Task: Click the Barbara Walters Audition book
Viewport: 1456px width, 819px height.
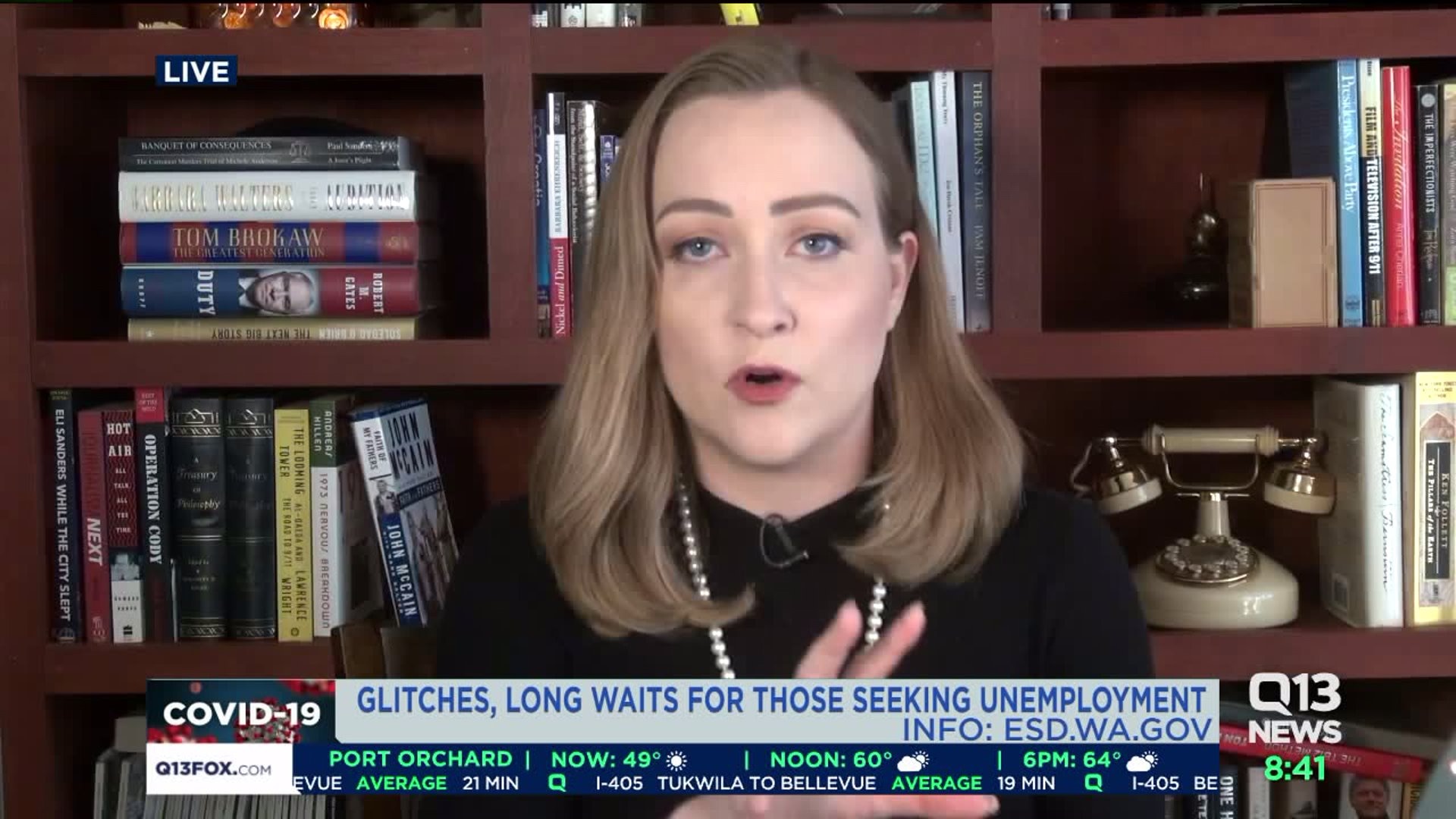Action: tap(268, 196)
